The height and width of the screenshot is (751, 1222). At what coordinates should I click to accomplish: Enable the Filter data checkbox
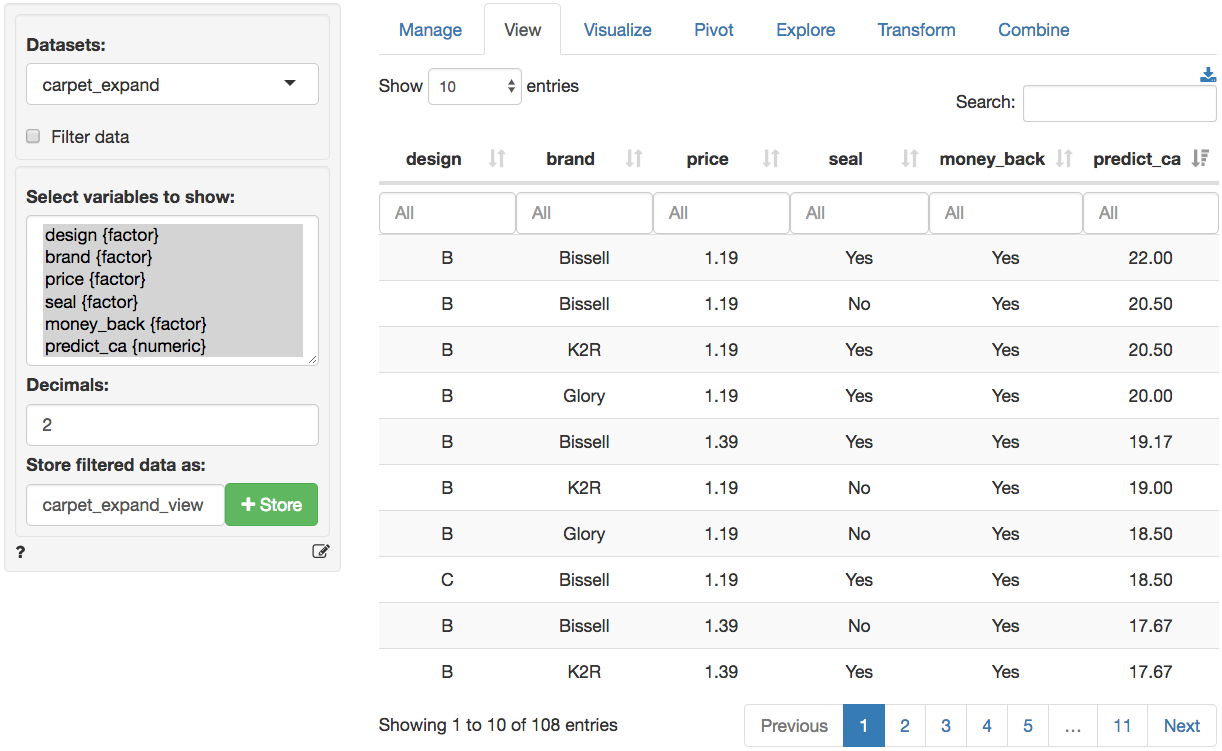tap(33, 137)
